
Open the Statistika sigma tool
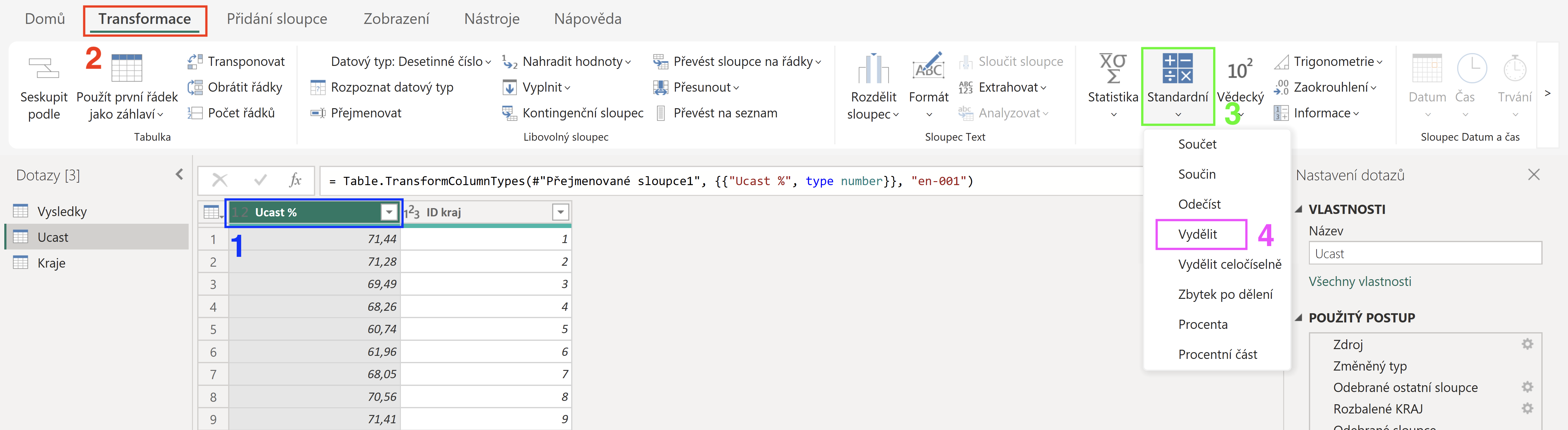click(1113, 68)
